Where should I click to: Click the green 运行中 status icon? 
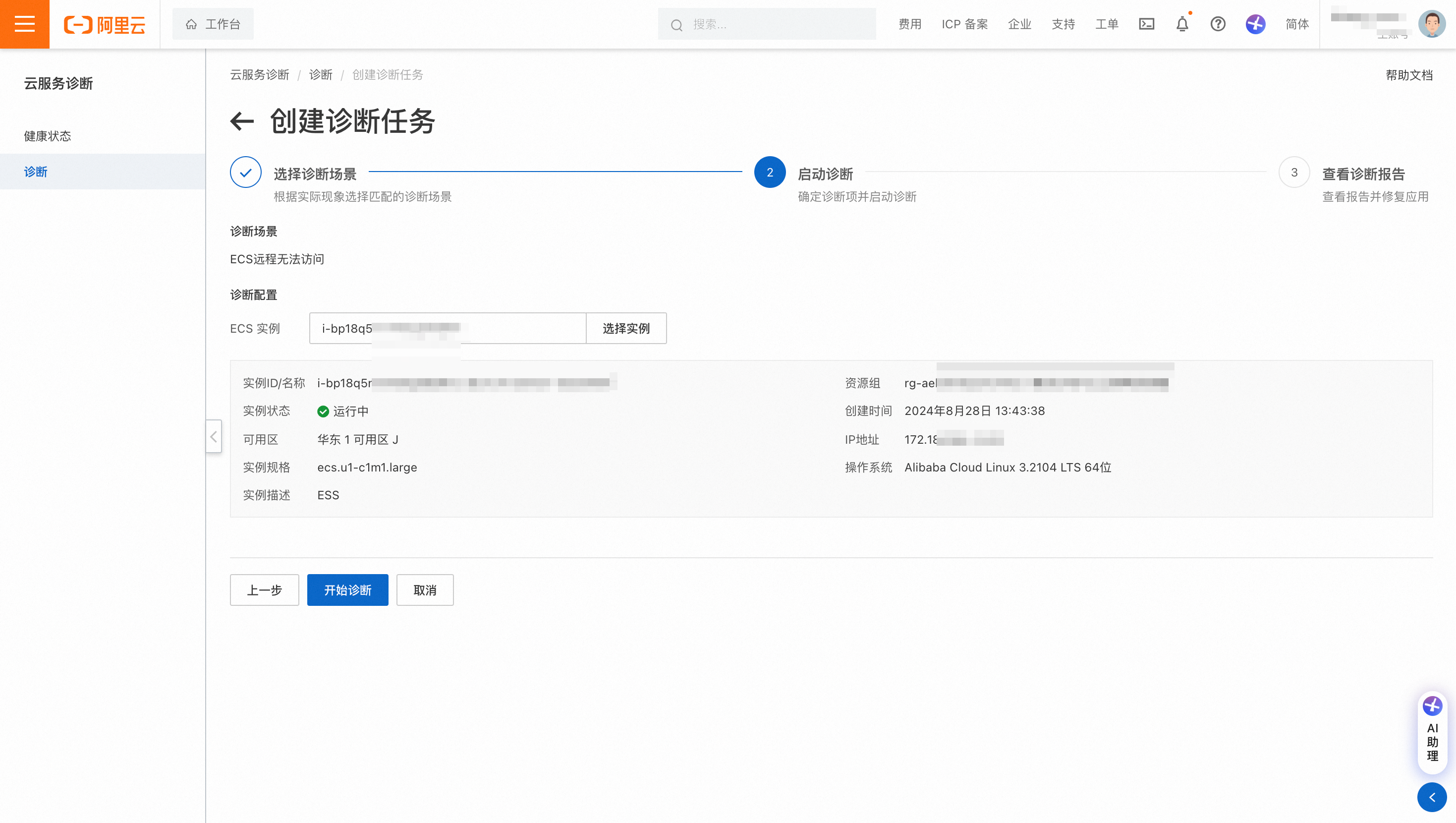click(x=323, y=411)
